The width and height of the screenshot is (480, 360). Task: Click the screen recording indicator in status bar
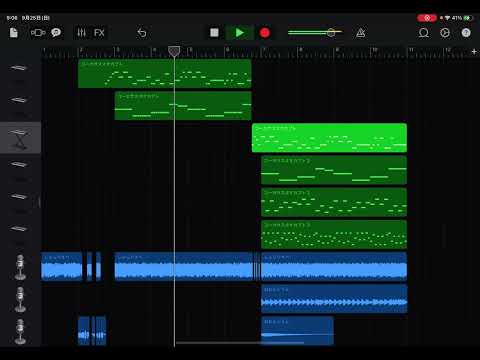point(427,18)
